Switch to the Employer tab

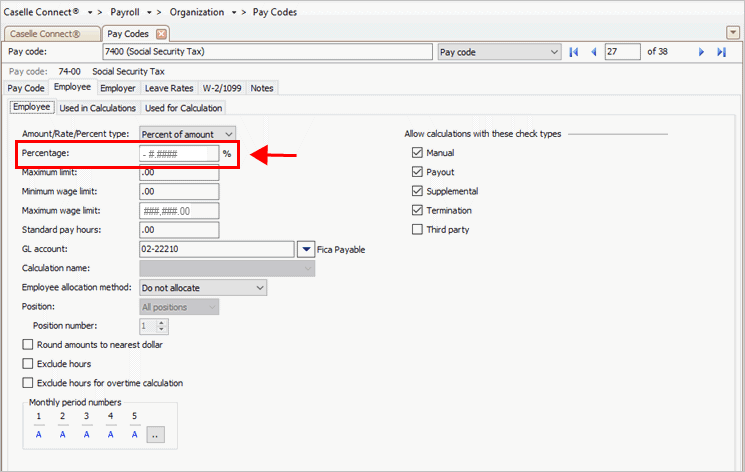click(118, 88)
